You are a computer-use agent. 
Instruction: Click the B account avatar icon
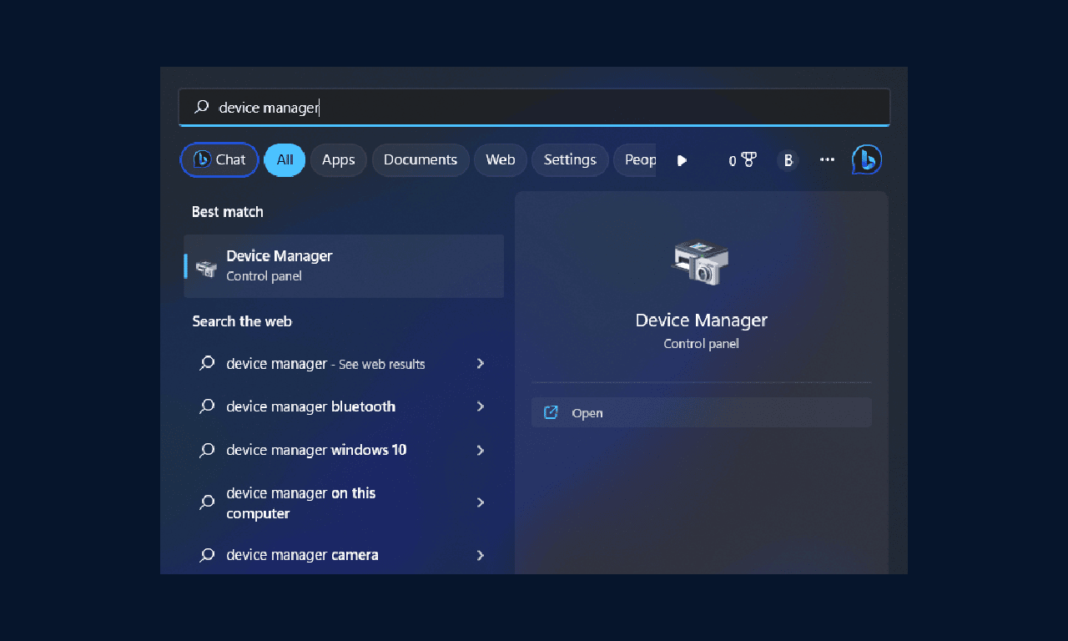788,159
